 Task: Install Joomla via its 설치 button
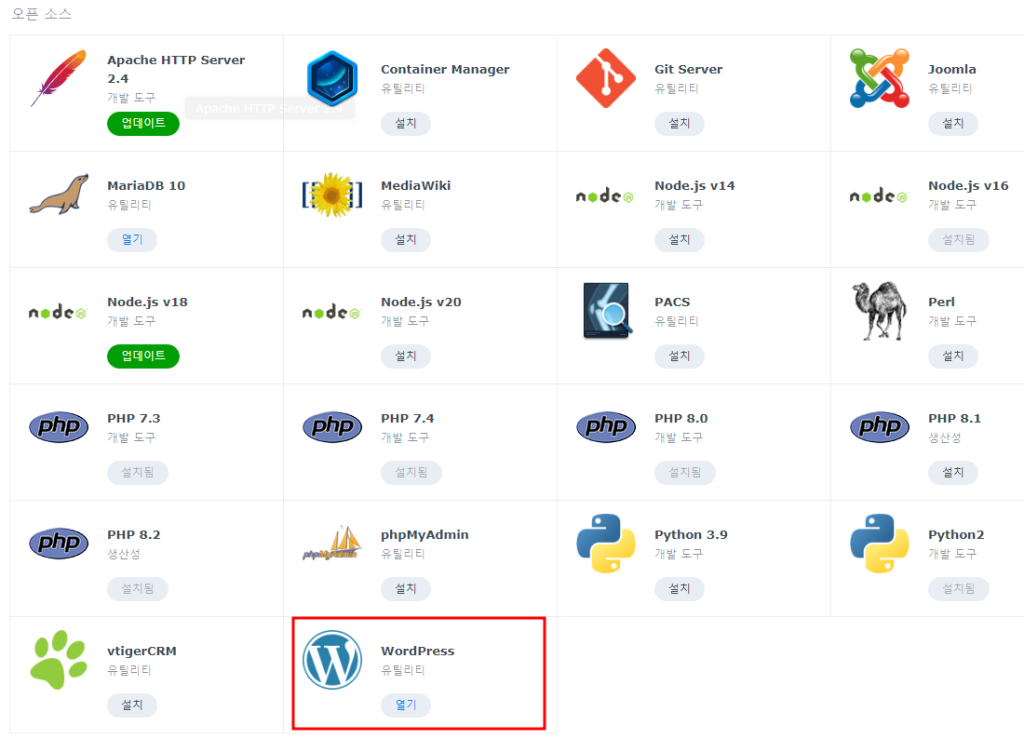point(953,123)
